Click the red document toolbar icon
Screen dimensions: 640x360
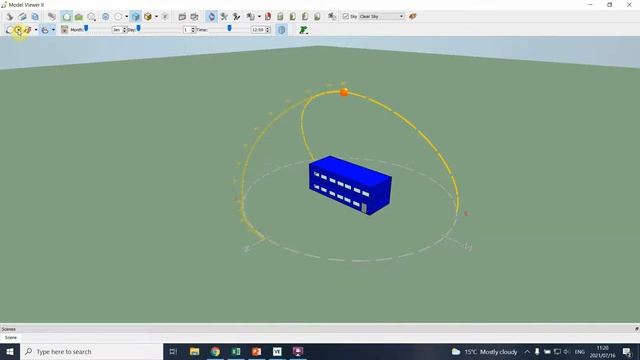coord(268,17)
